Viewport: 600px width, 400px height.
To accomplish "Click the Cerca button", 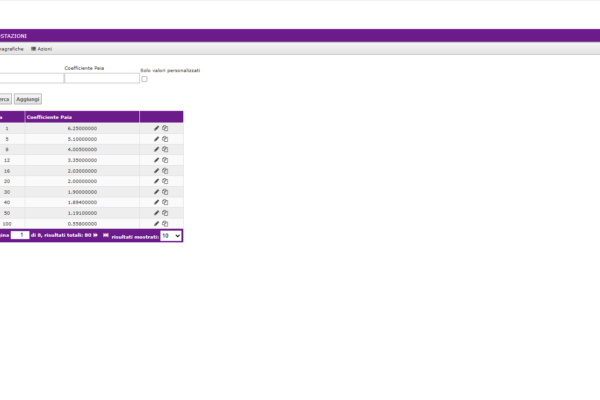I will click(4, 99).
